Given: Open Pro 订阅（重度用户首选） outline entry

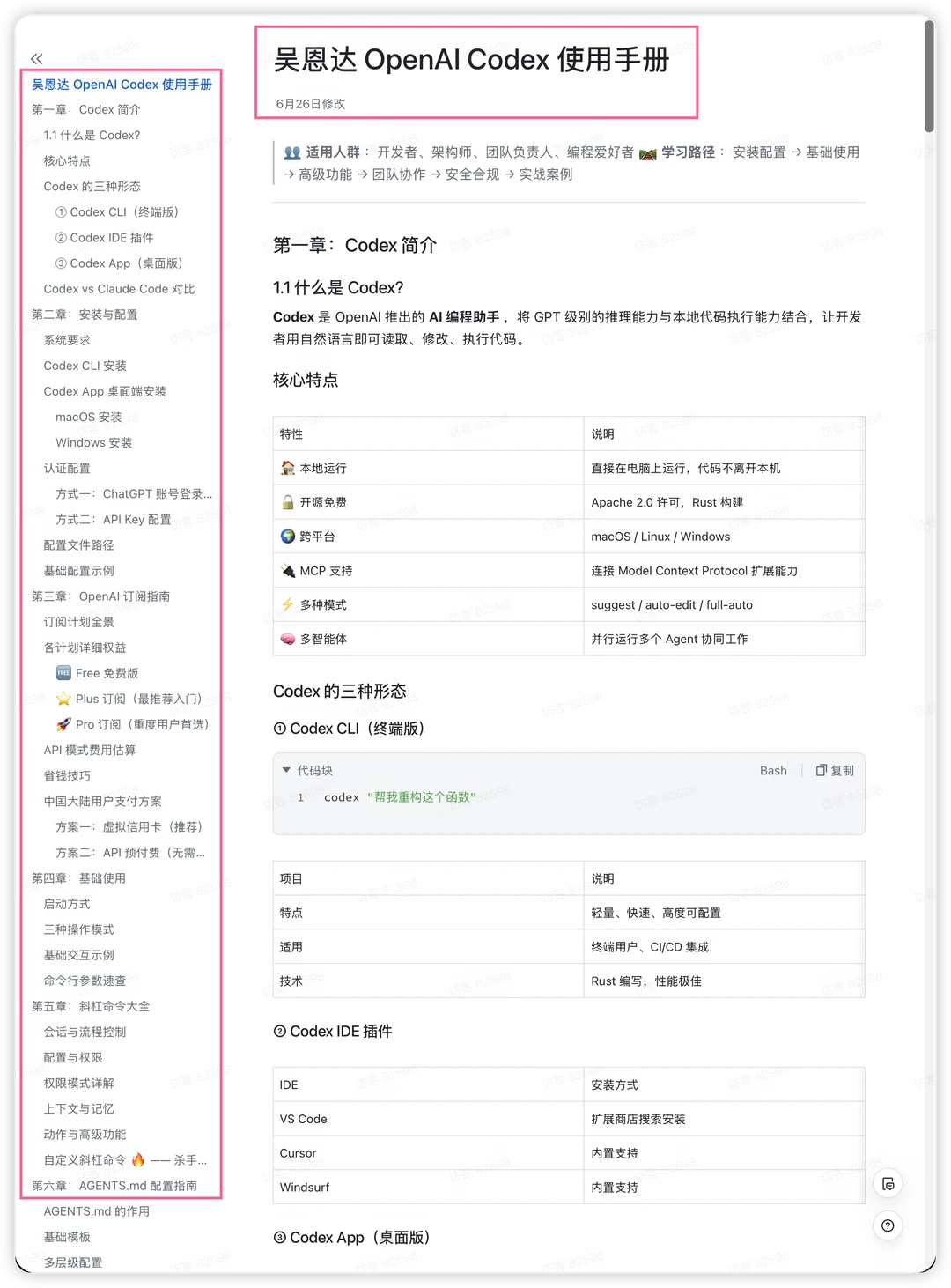Looking at the screenshot, I should (132, 724).
